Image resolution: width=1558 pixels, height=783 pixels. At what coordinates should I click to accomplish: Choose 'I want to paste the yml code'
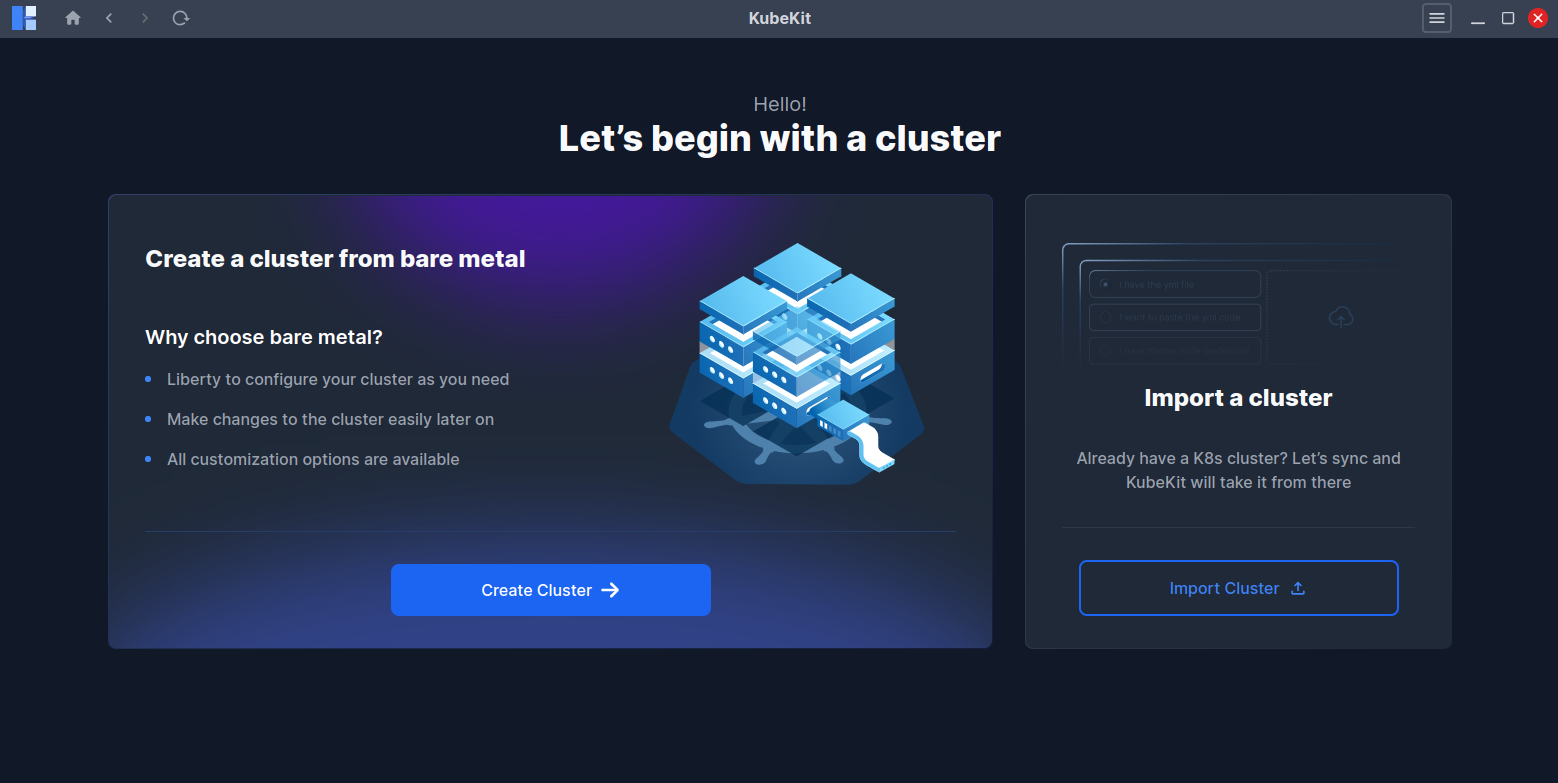pos(1174,317)
